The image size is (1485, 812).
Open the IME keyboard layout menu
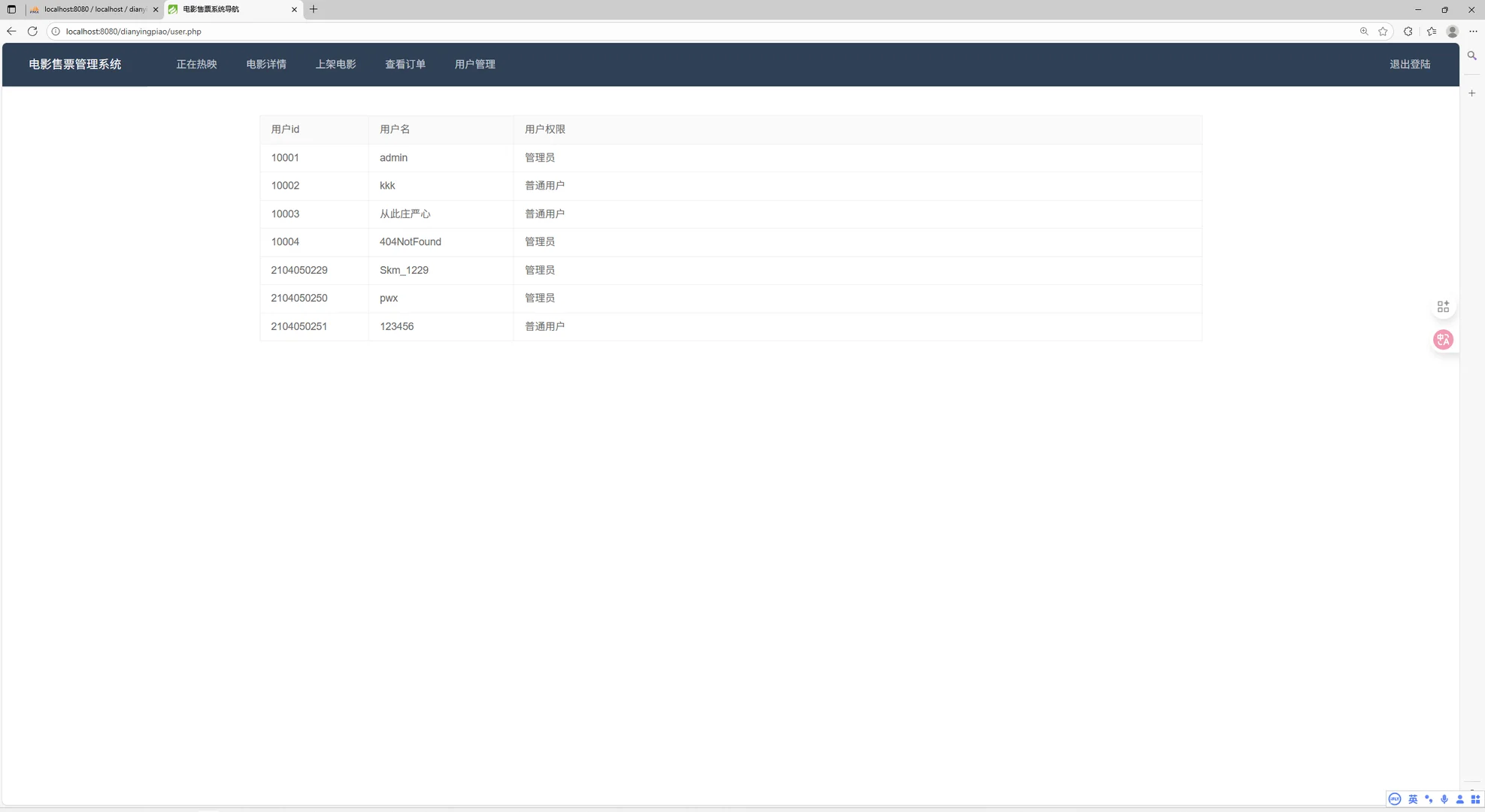(1474, 799)
